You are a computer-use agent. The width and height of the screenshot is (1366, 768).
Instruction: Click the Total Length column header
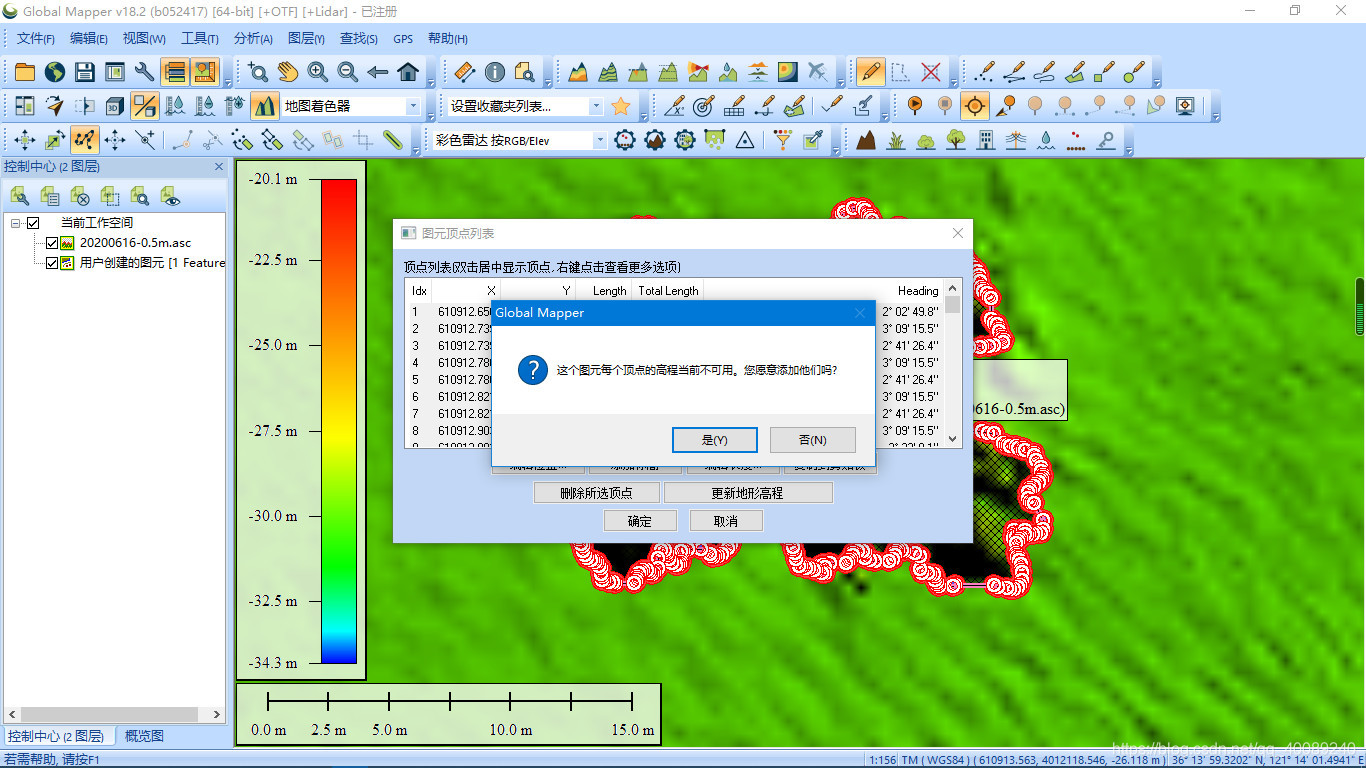coord(668,291)
